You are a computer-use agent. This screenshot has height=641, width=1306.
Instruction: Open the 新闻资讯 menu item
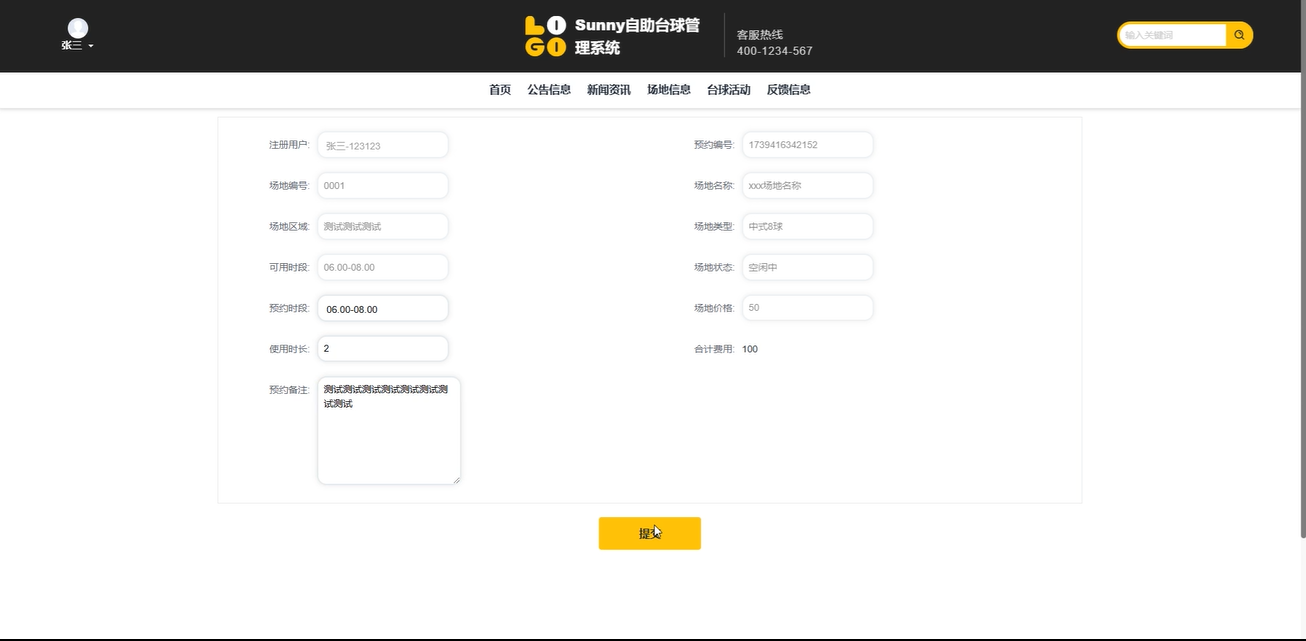click(x=609, y=90)
